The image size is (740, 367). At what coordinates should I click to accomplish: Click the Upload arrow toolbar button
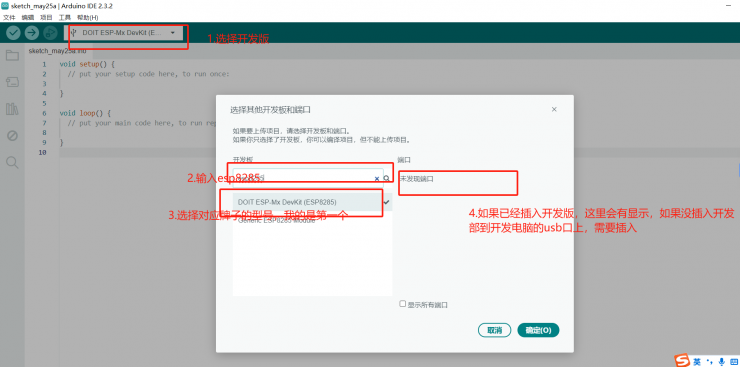32,33
